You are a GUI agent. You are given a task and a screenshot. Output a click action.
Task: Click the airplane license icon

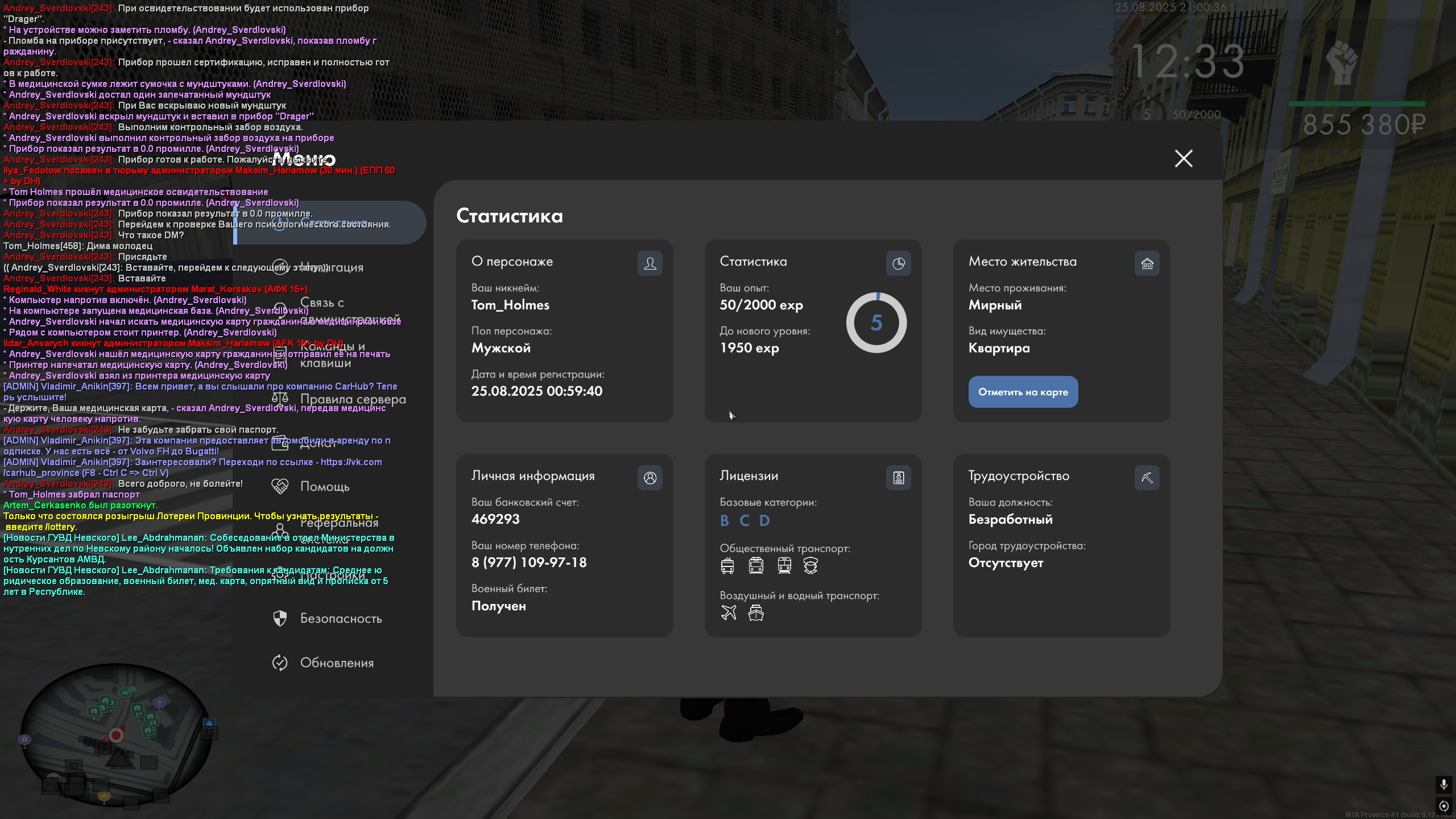pyautogui.click(x=728, y=613)
